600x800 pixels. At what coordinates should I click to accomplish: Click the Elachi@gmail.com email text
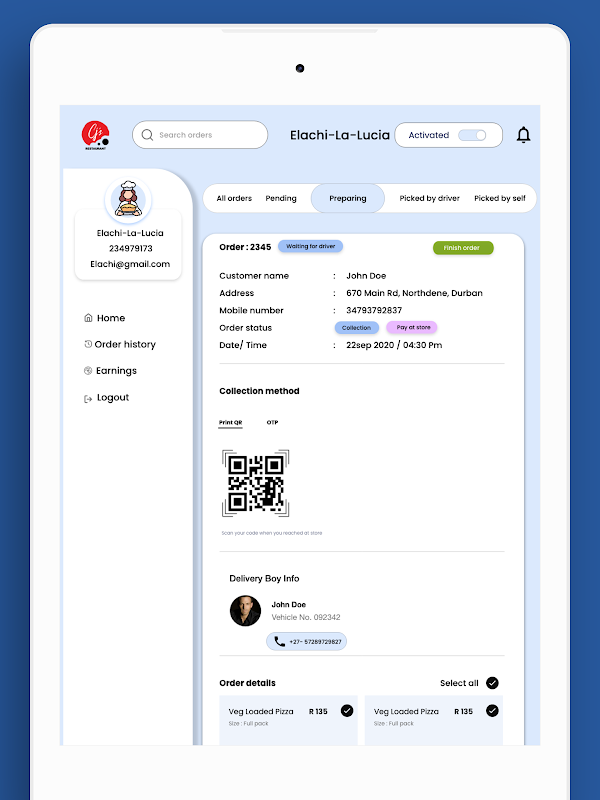pos(130,264)
